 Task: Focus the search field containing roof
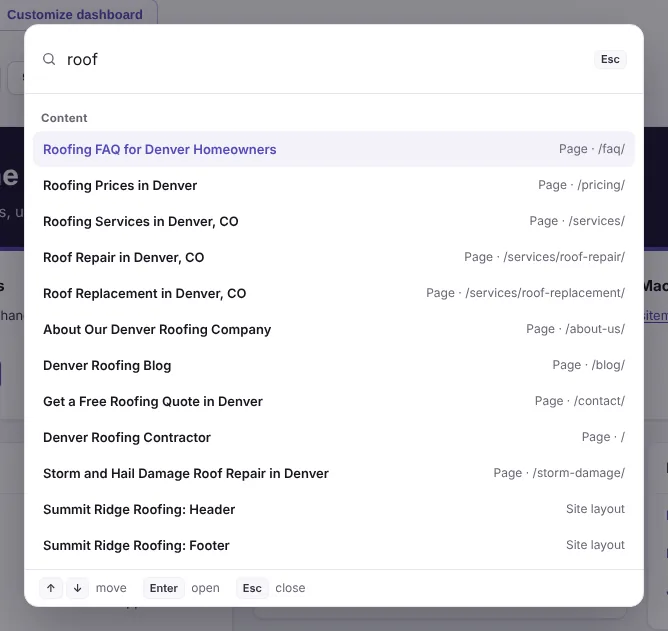(x=324, y=59)
